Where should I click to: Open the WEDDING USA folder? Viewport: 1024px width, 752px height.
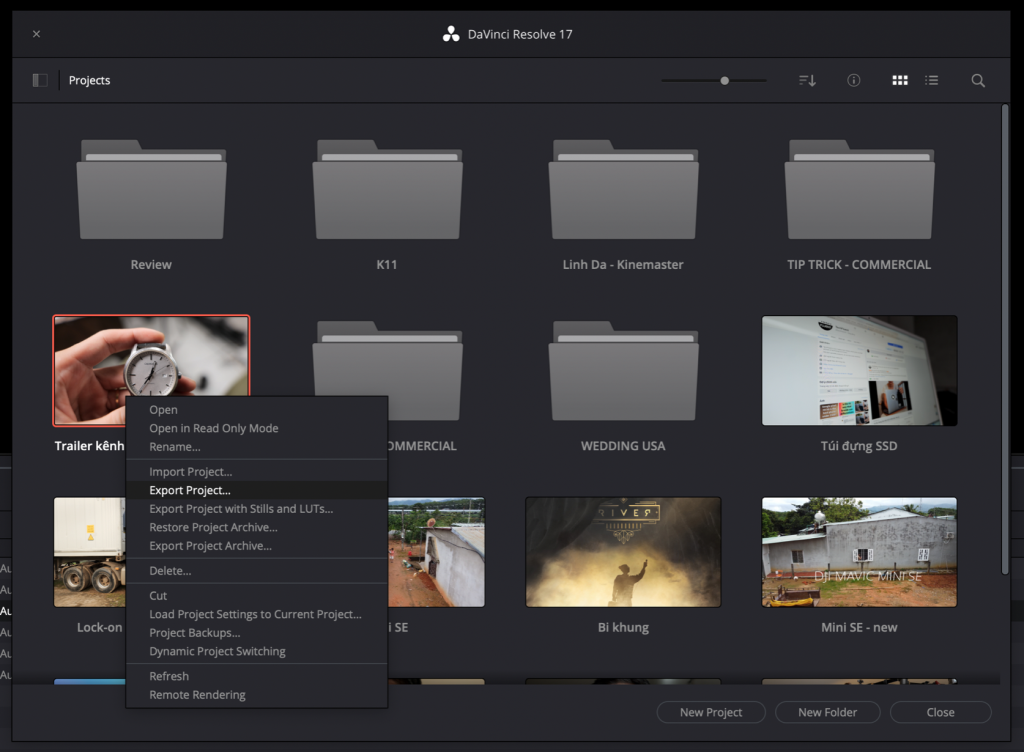tap(623, 370)
